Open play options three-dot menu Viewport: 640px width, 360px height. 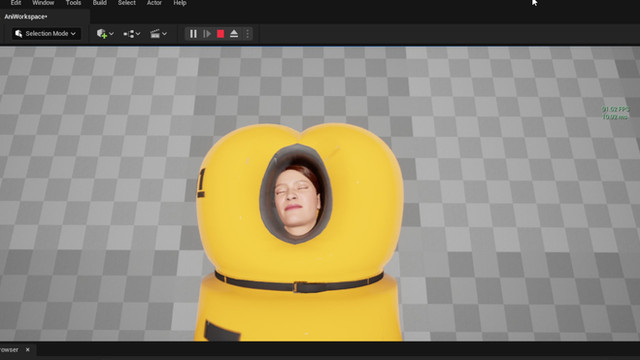click(x=247, y=34)
